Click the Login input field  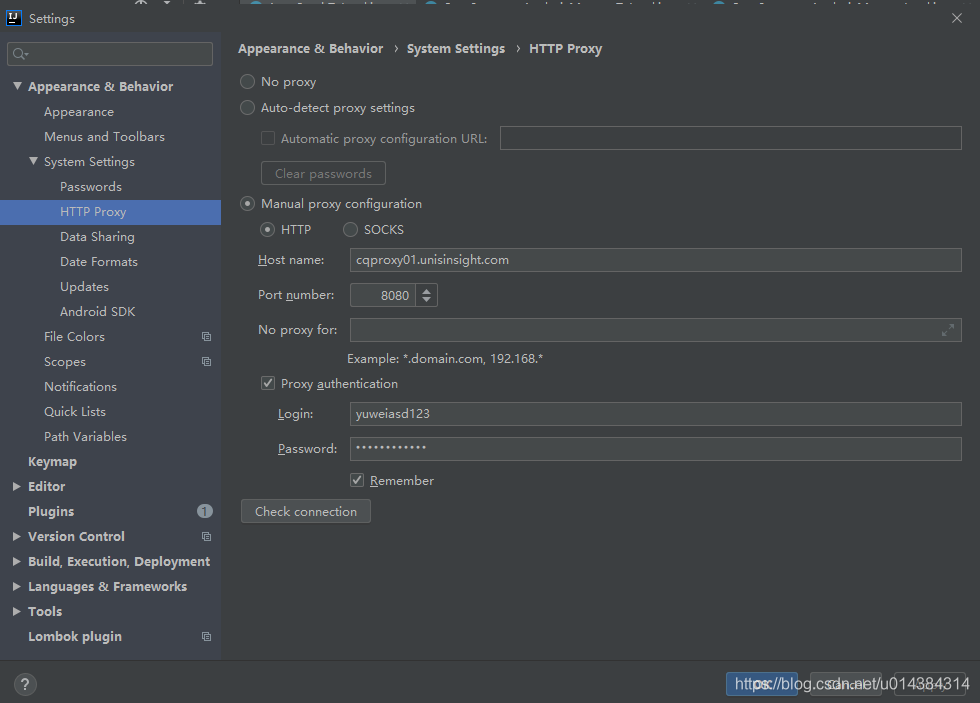(x=656, y=414)
